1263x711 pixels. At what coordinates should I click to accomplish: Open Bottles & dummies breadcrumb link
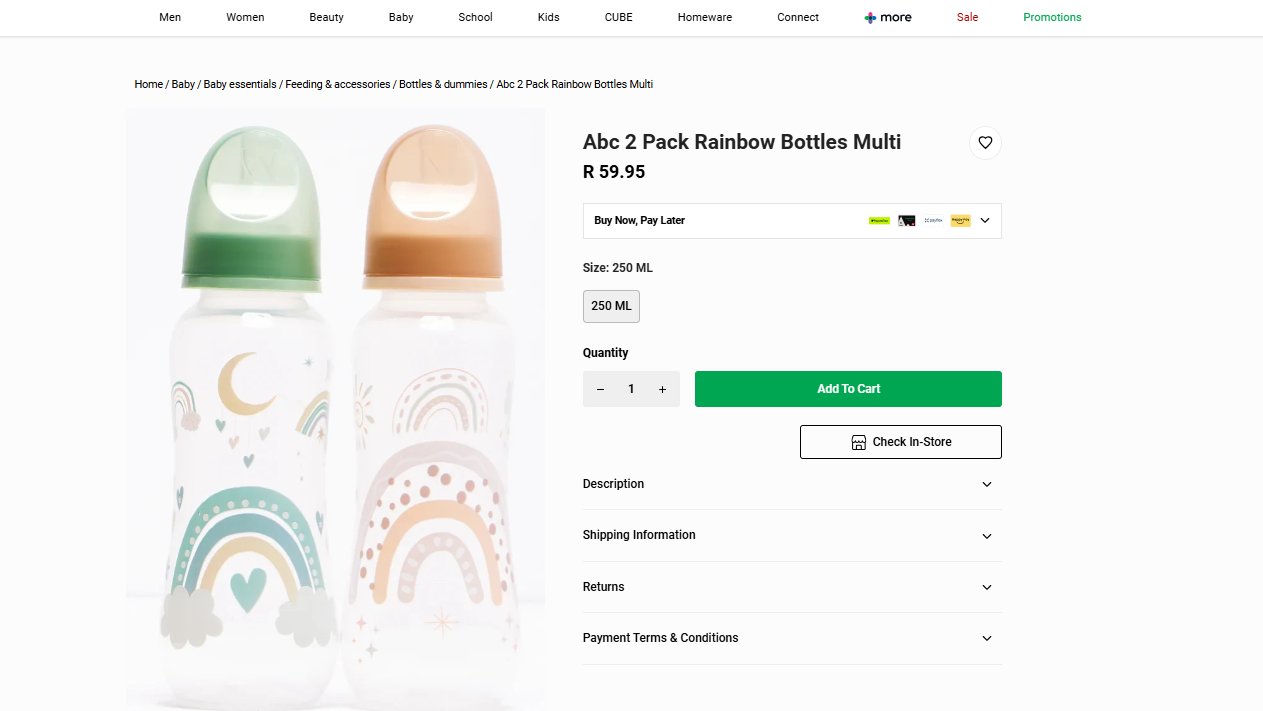coord(443,84)
